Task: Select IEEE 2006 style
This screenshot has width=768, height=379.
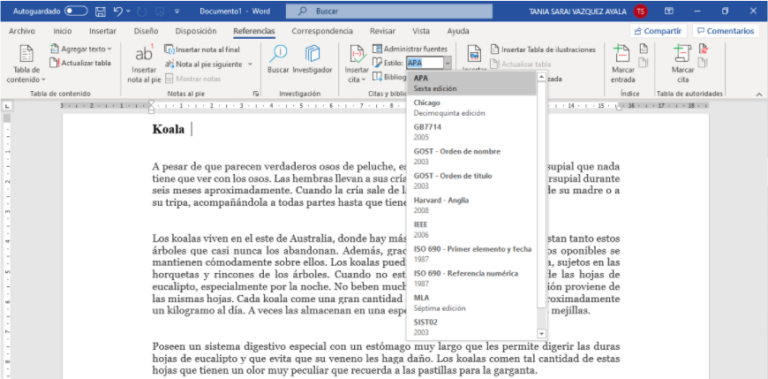Action: pyautogui.click(x=472, y=230)
